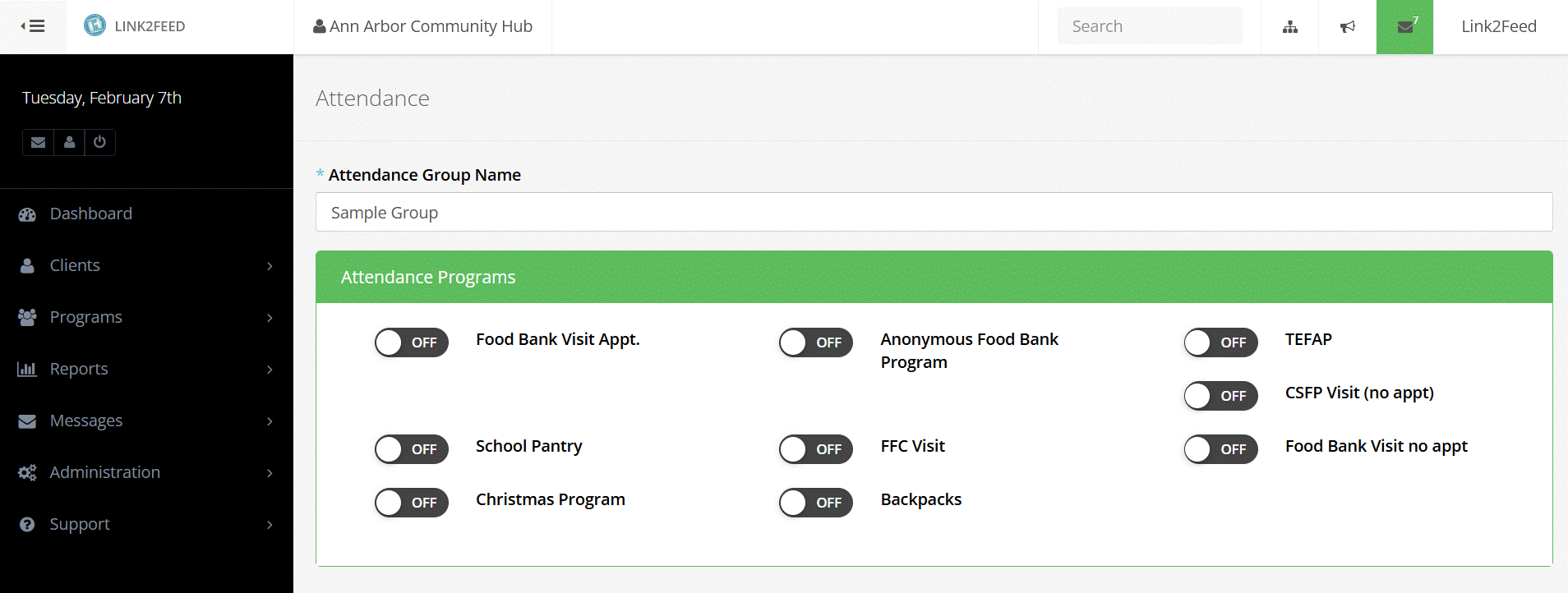
Task: Toggle the Christmas Program switch on
Action: pyautogui.click(x=412, y=503)
